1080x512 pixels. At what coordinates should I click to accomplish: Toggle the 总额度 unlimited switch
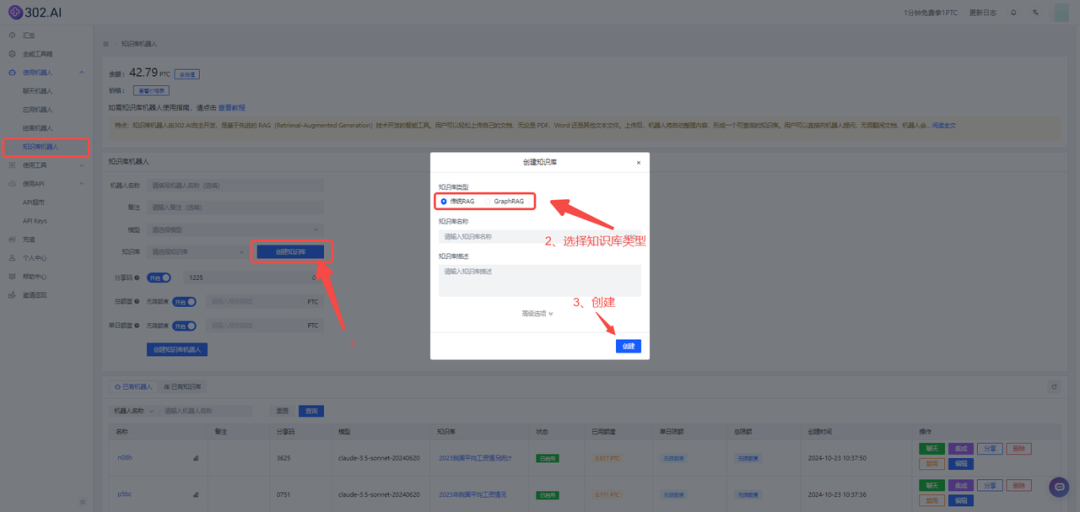coord(184,302)
